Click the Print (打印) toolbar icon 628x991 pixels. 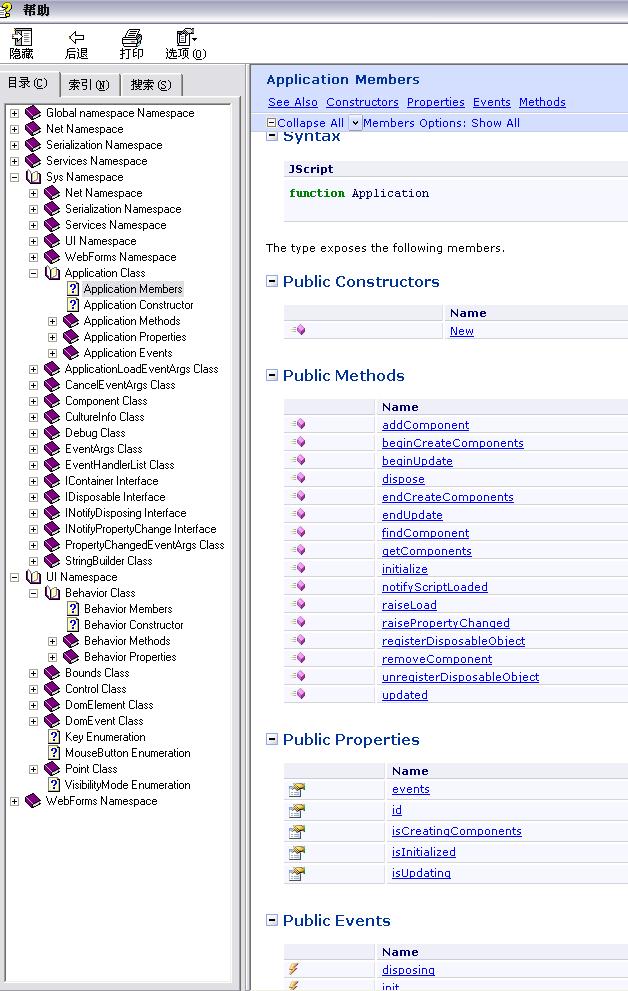click(131, 38)
